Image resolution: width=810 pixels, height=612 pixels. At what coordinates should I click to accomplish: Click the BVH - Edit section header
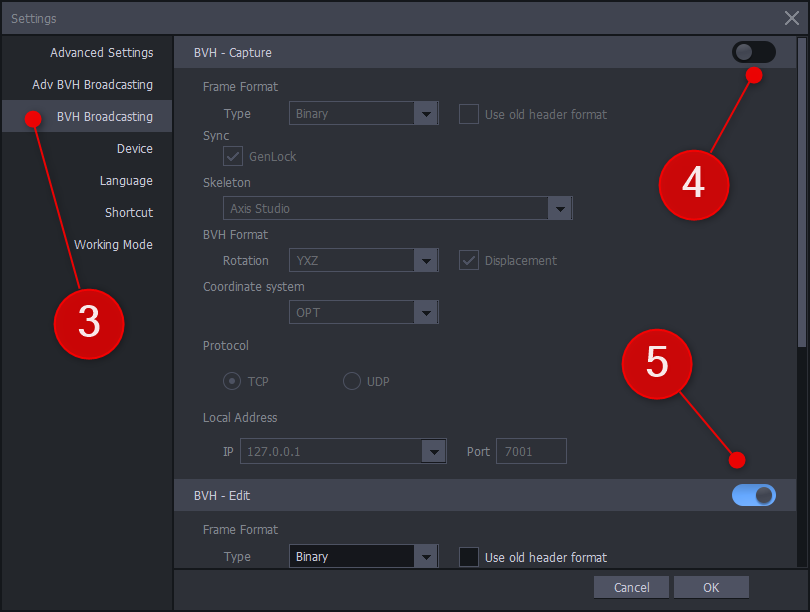(x=485, y=495)
